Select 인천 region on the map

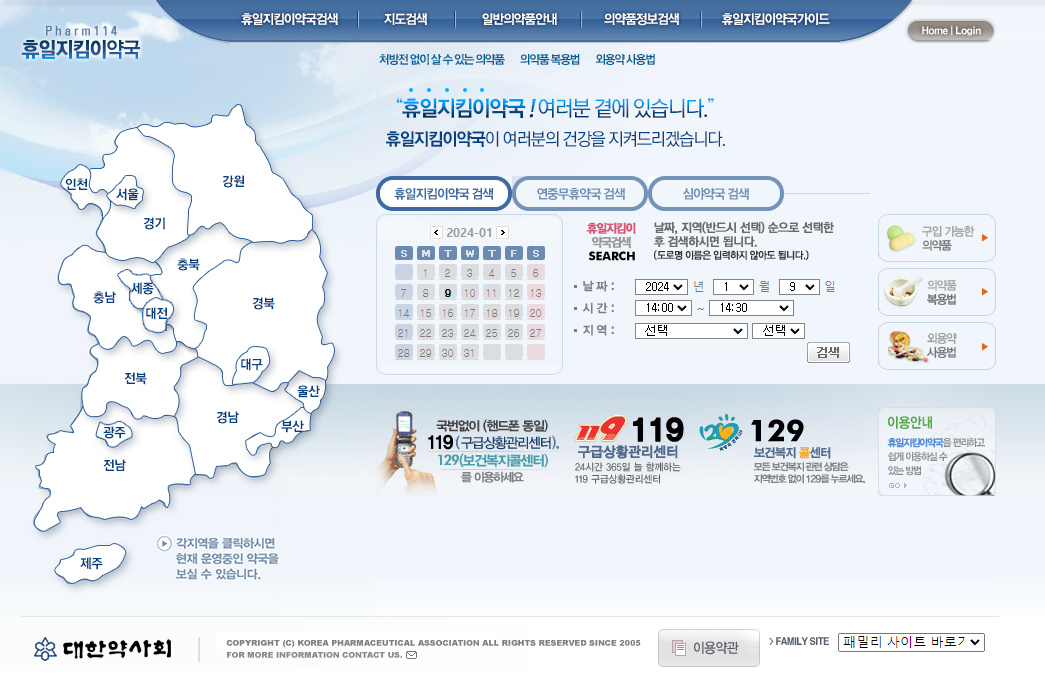click(76, 184)
